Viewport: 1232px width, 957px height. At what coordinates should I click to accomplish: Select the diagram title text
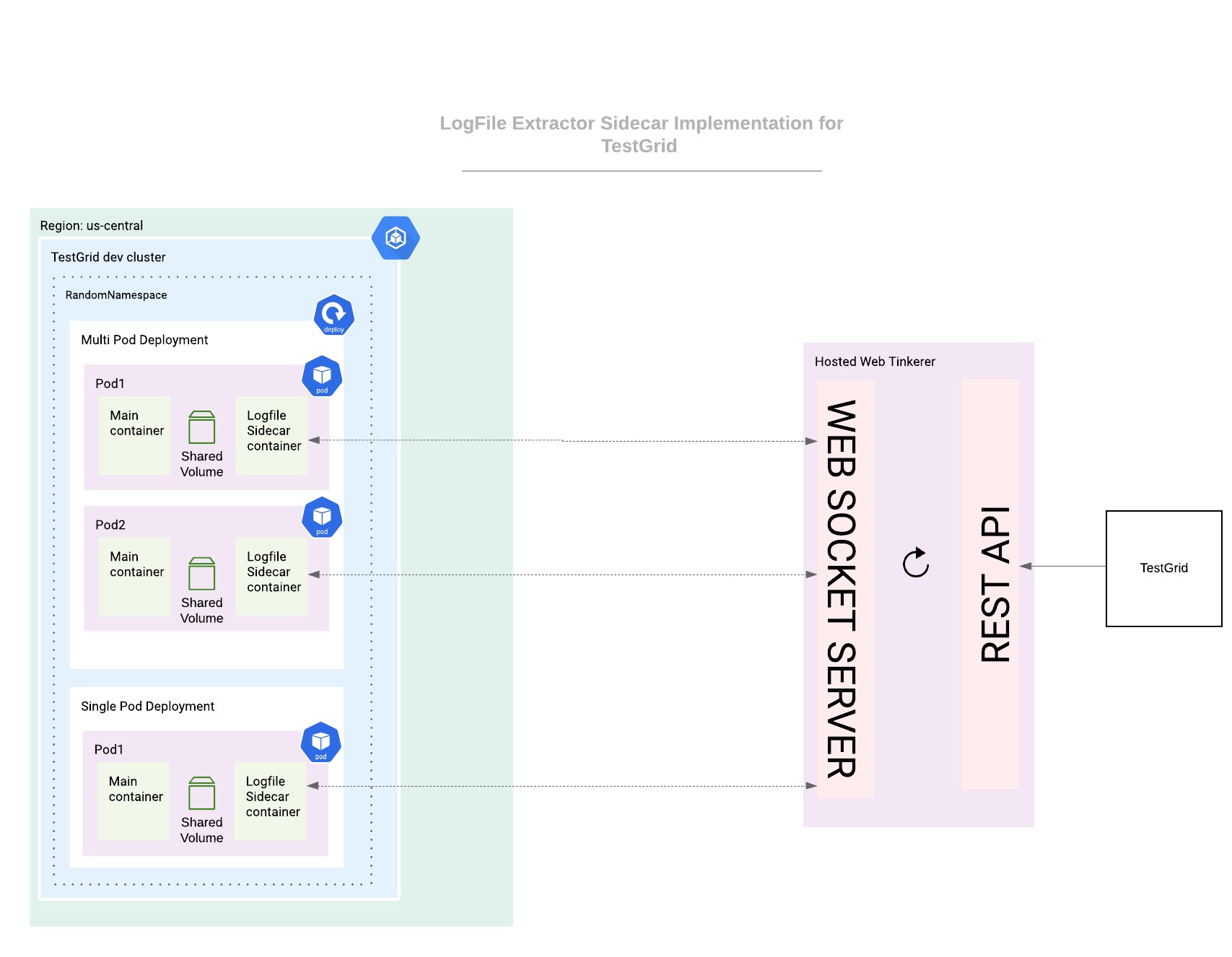click(642, 134)
